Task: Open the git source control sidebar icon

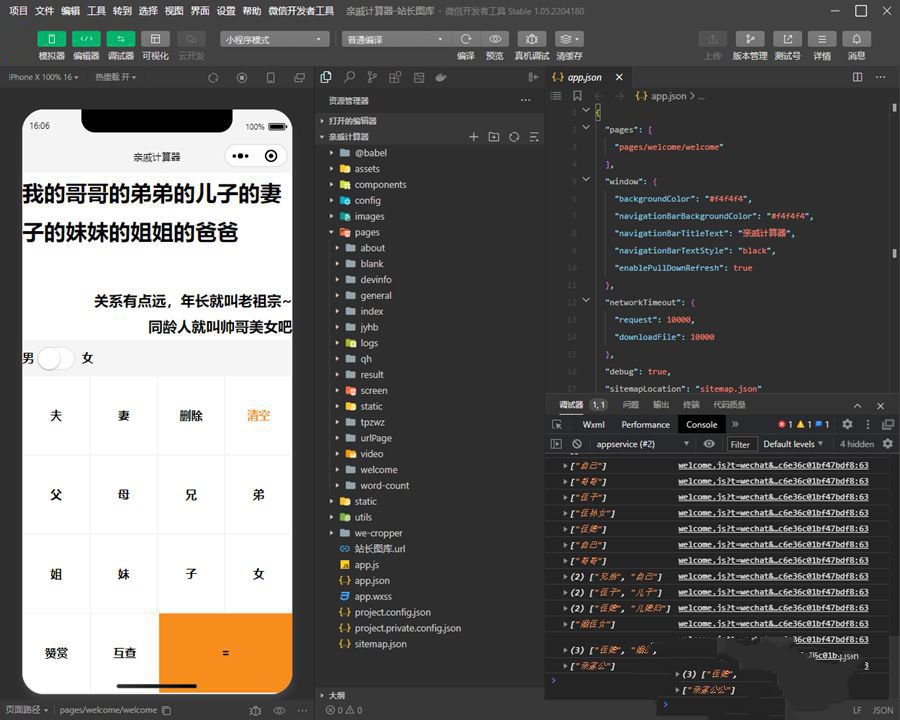Action: (x=371, y=76)
